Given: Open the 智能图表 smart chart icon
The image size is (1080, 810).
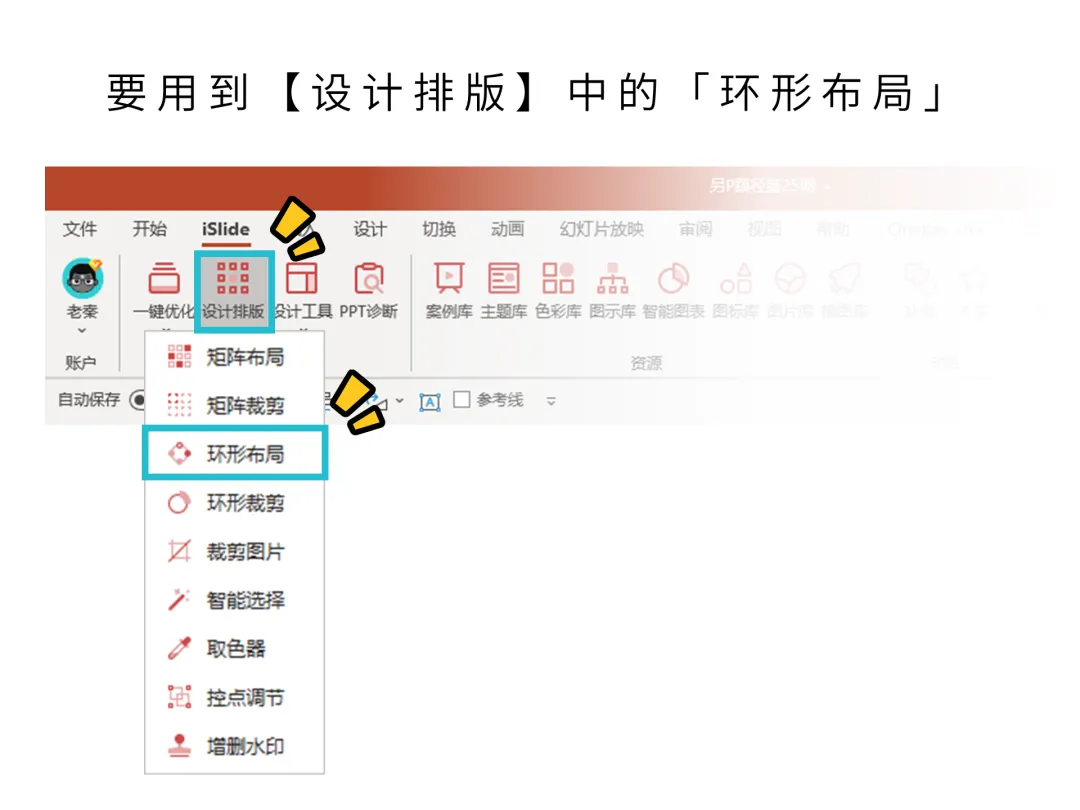Looking at the screenshot, I should [x=673, y=291].
